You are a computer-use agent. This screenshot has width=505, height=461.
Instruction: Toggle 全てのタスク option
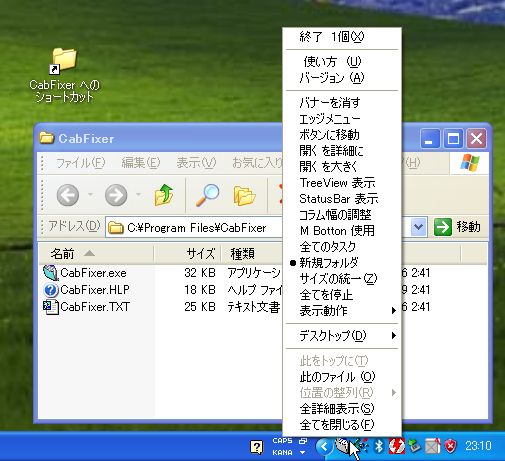pyautogui.click(x=342, y=247)
